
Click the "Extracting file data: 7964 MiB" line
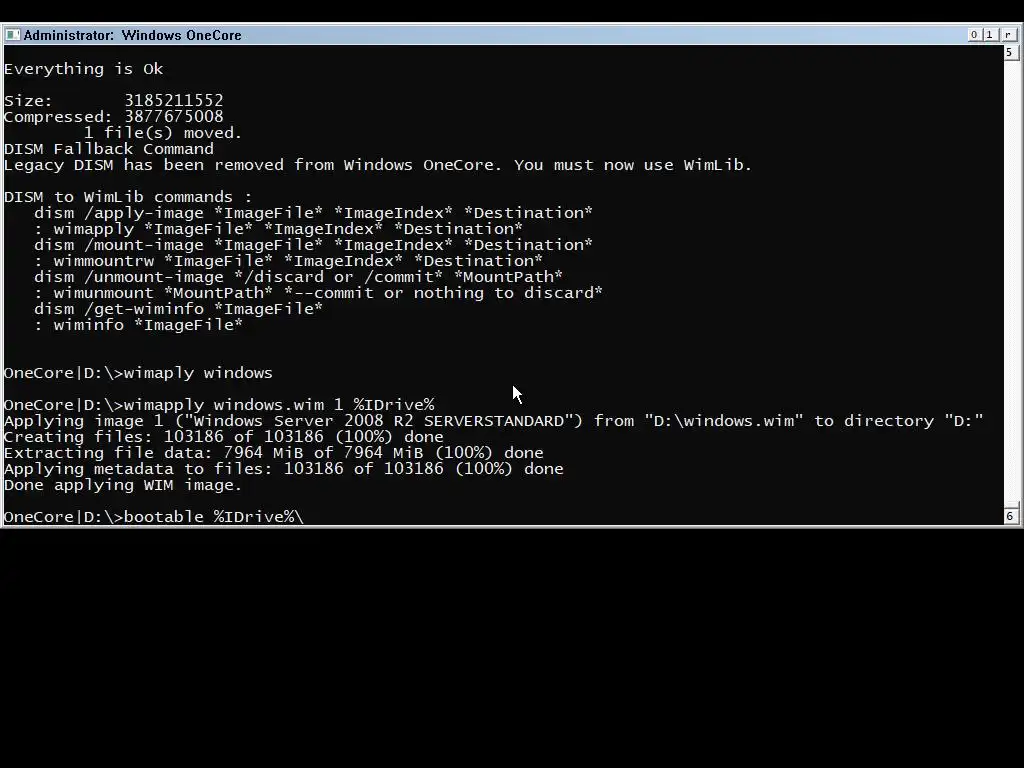[x=274, y=453]
